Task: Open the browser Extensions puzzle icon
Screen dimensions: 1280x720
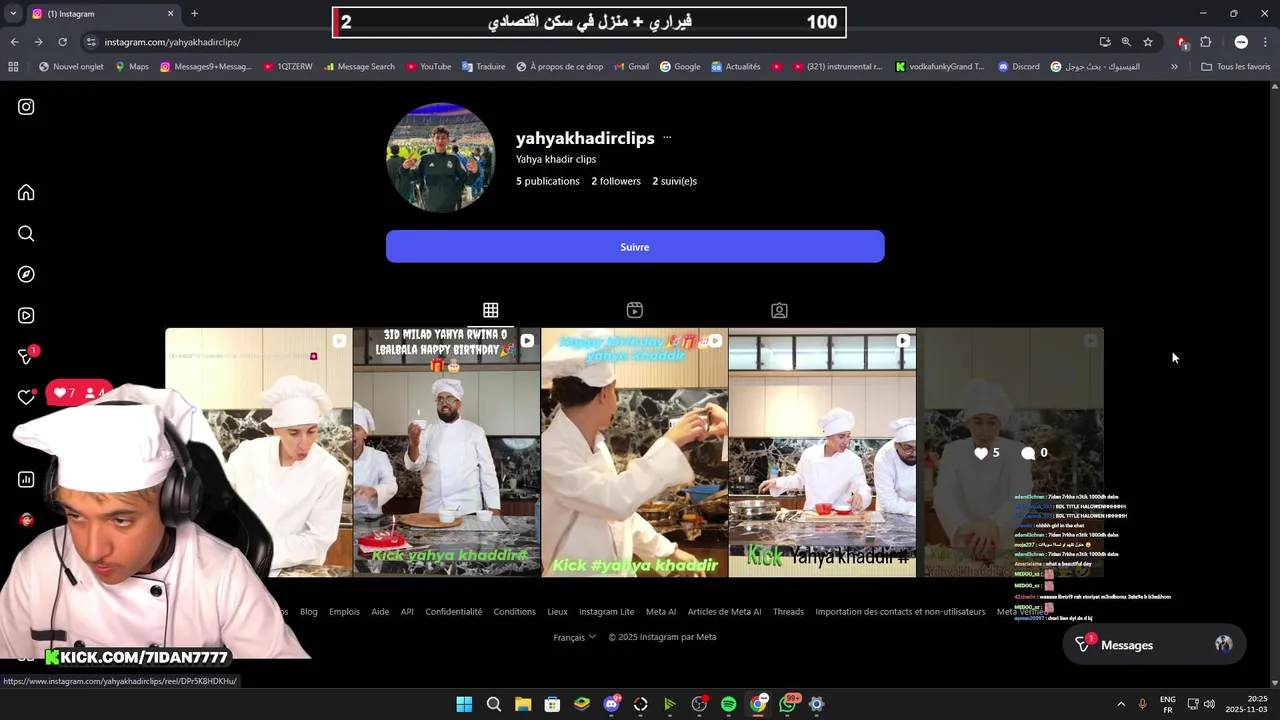Action: click(1206, 42)
